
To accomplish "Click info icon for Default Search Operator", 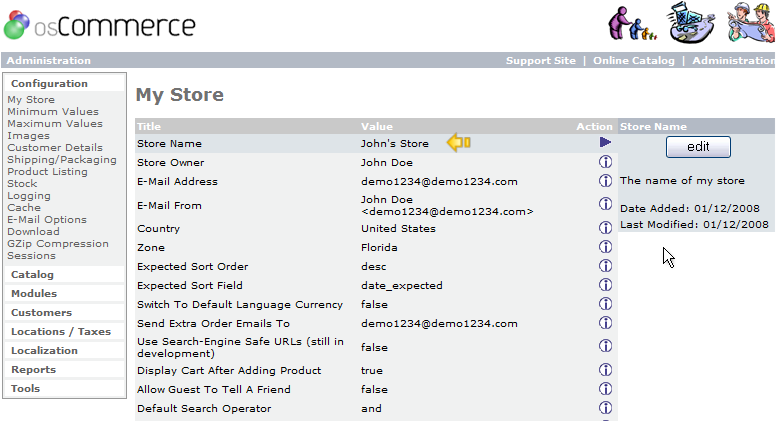I will coord(605,408).
